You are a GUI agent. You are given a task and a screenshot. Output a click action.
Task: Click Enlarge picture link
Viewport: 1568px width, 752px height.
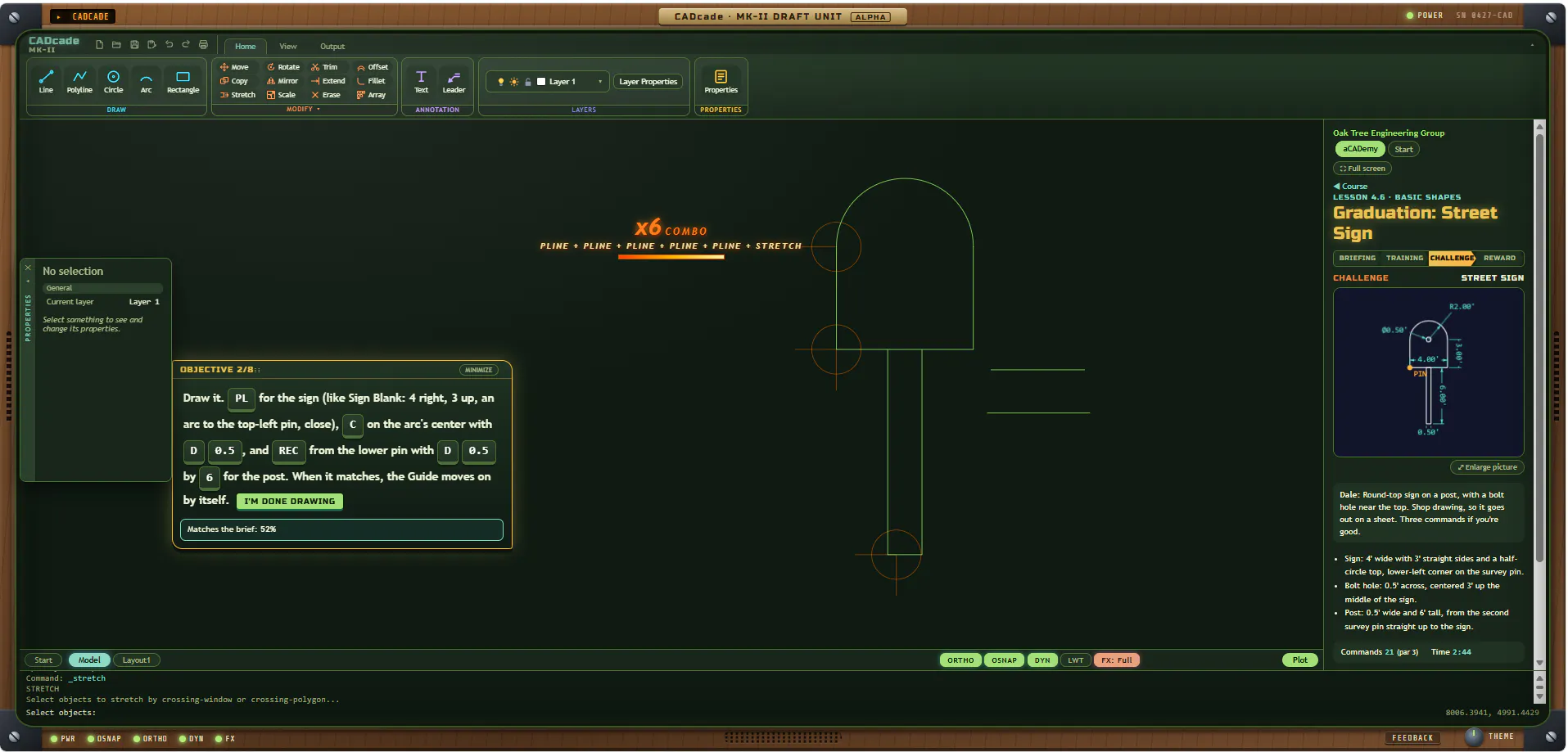pos(1487,467)
